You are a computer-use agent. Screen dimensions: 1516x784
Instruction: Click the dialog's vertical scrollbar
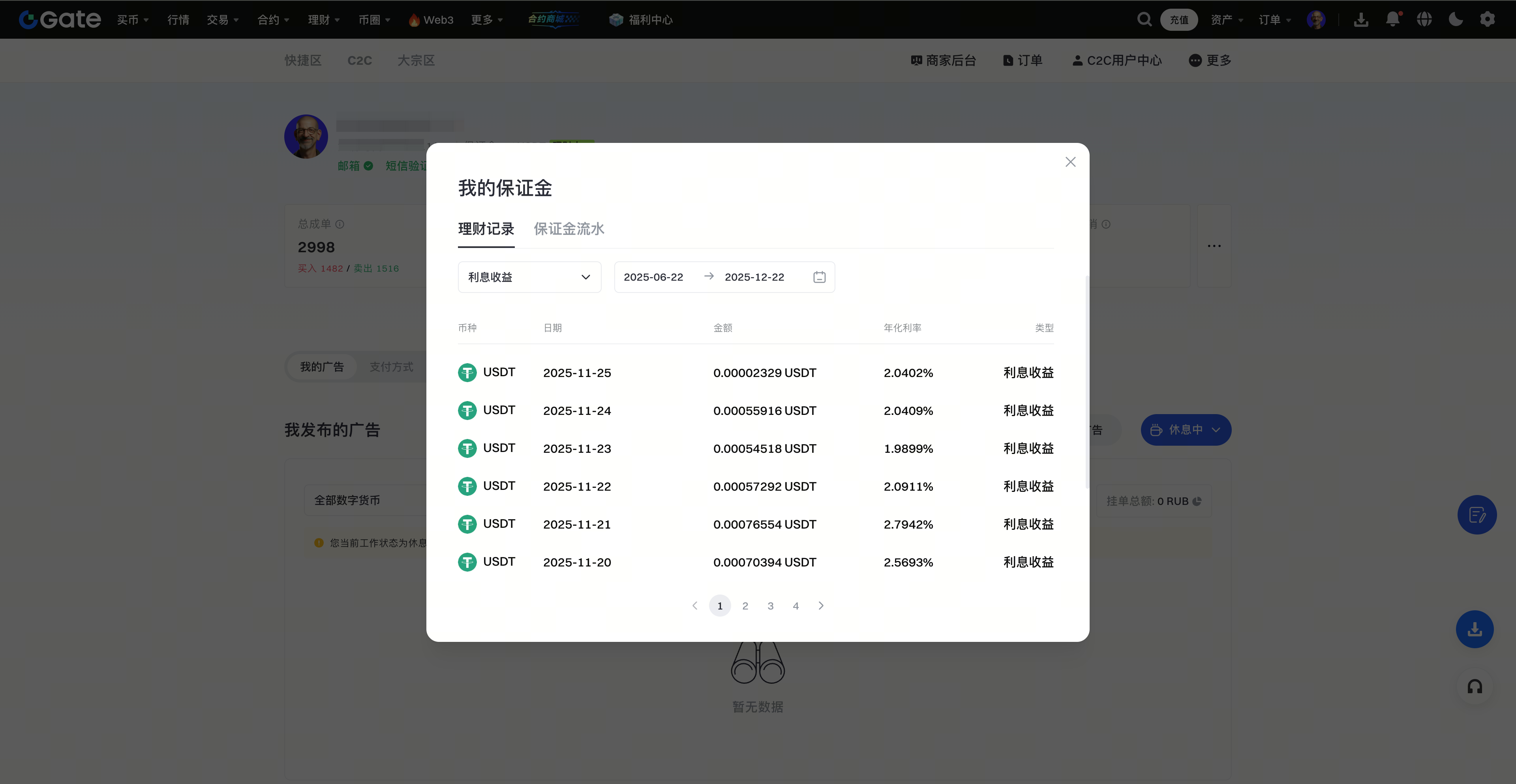(x=1086, y=383)
